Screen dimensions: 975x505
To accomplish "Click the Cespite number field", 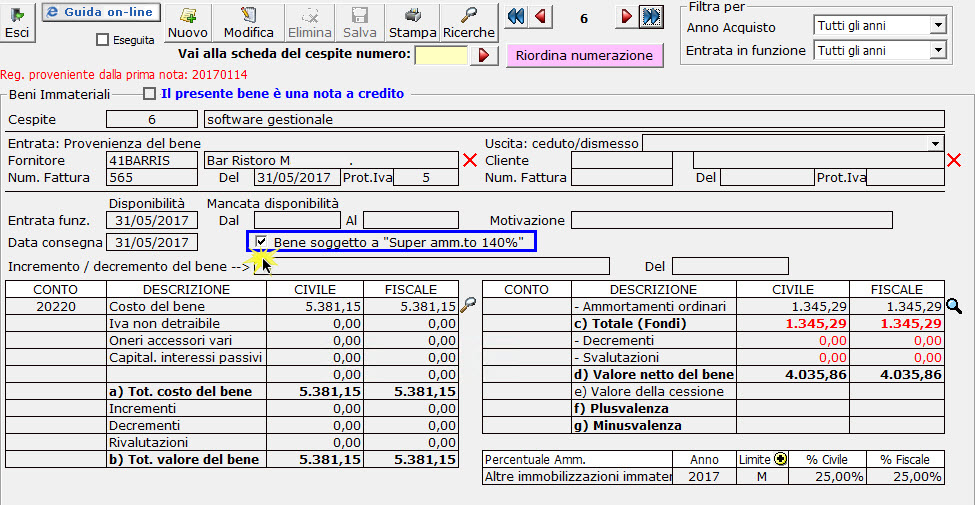I will point(152,119).
